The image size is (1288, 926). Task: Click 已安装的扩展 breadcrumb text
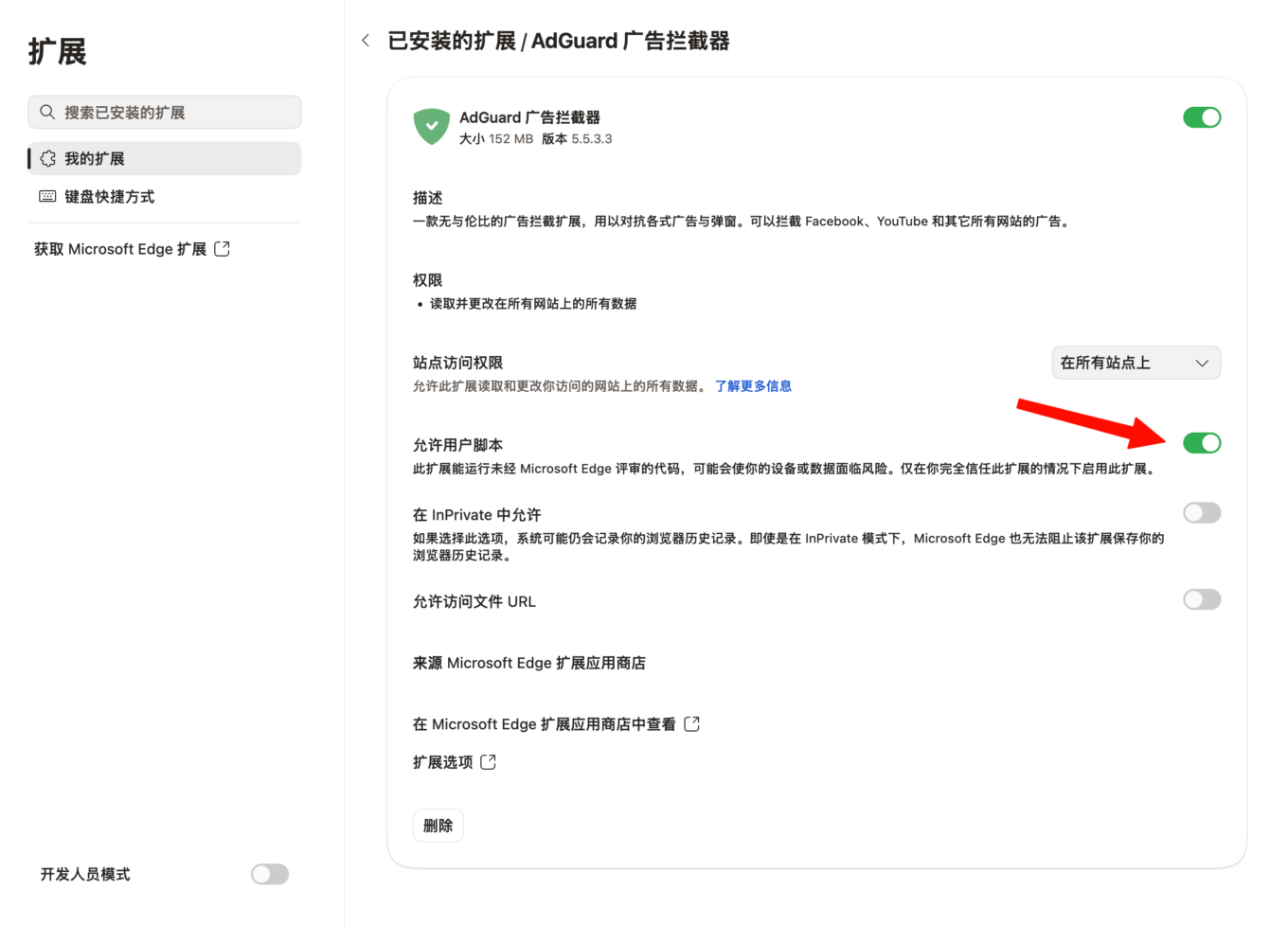[452, 41]
